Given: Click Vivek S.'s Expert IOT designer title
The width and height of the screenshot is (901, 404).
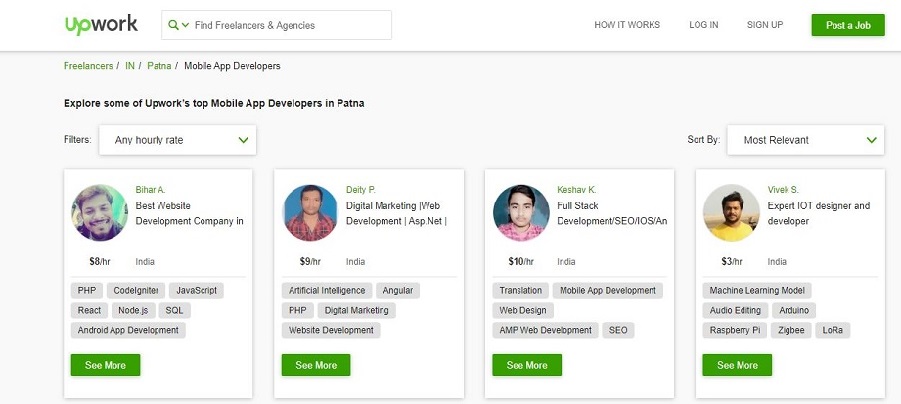Looking at the screenshot, I should [819, 213].
